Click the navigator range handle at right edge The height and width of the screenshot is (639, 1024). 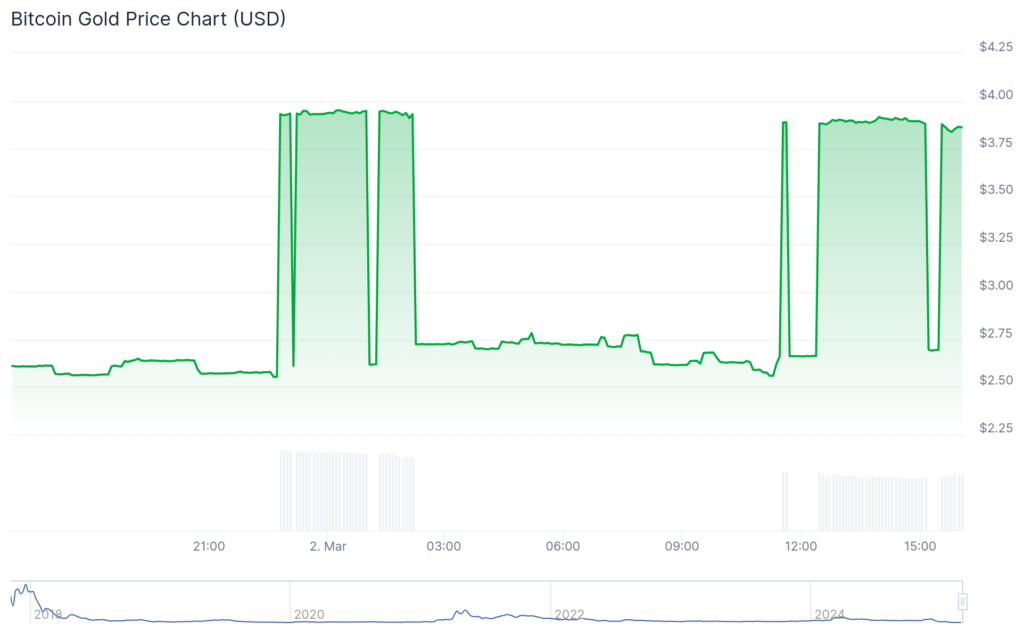coord(962,601)
